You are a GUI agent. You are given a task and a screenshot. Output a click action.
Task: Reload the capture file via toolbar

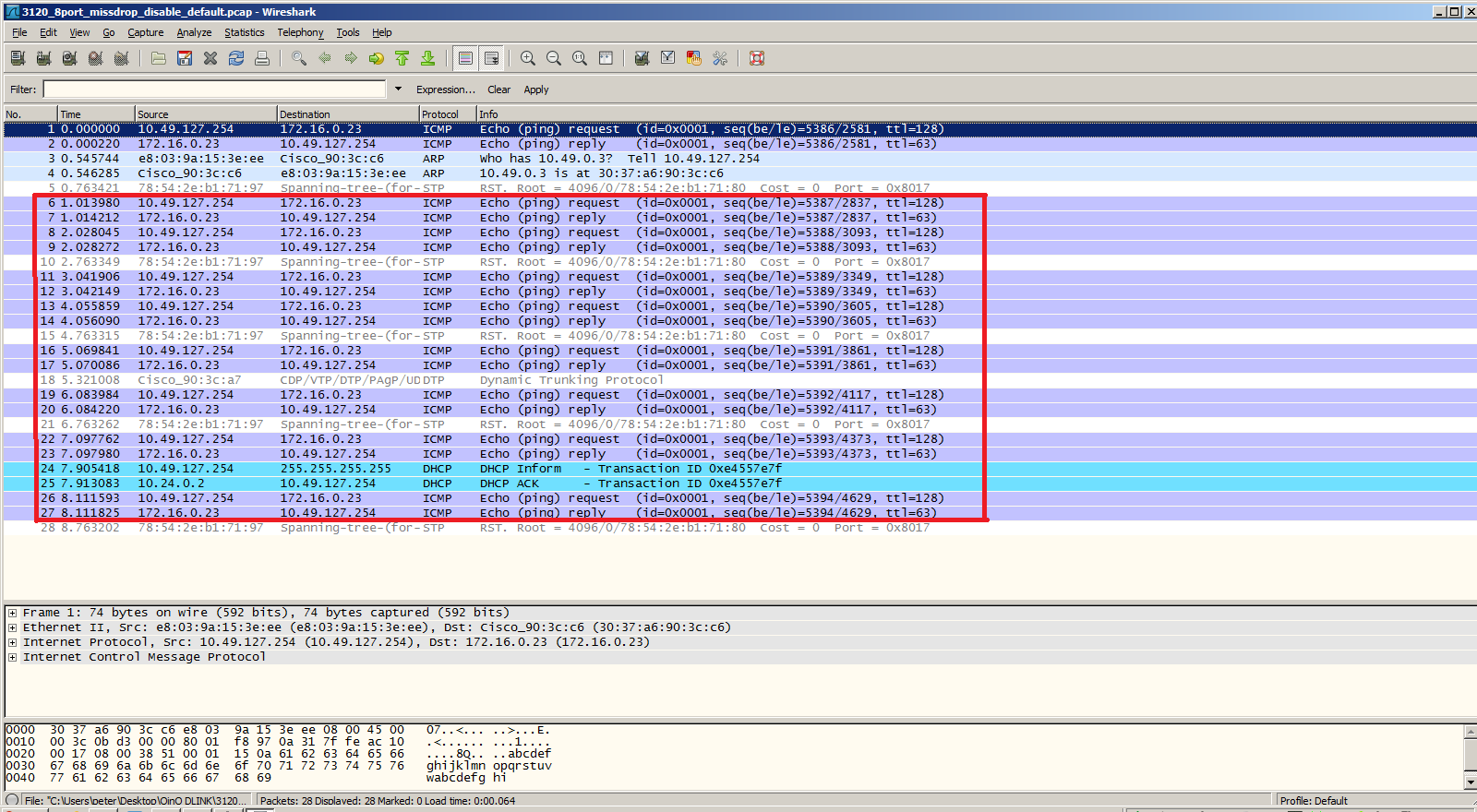point(236,58)
